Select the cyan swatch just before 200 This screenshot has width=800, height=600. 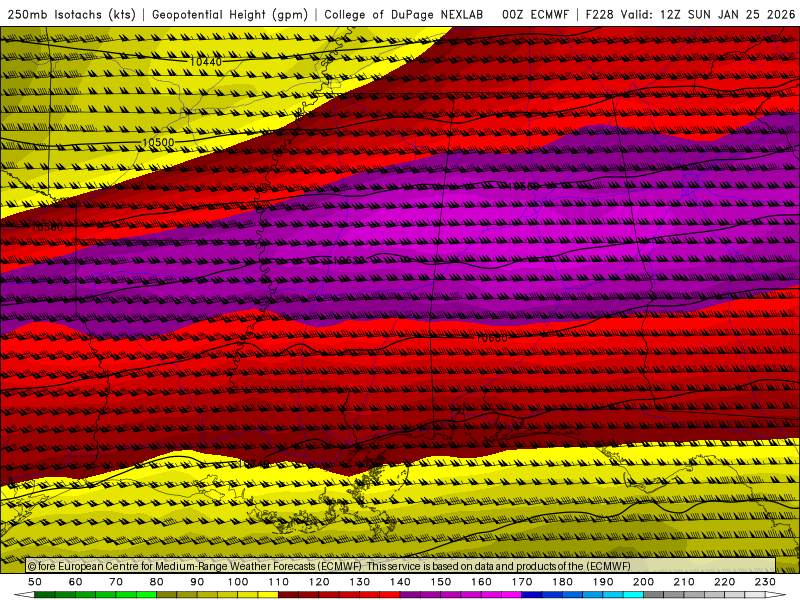coord(633,595)
